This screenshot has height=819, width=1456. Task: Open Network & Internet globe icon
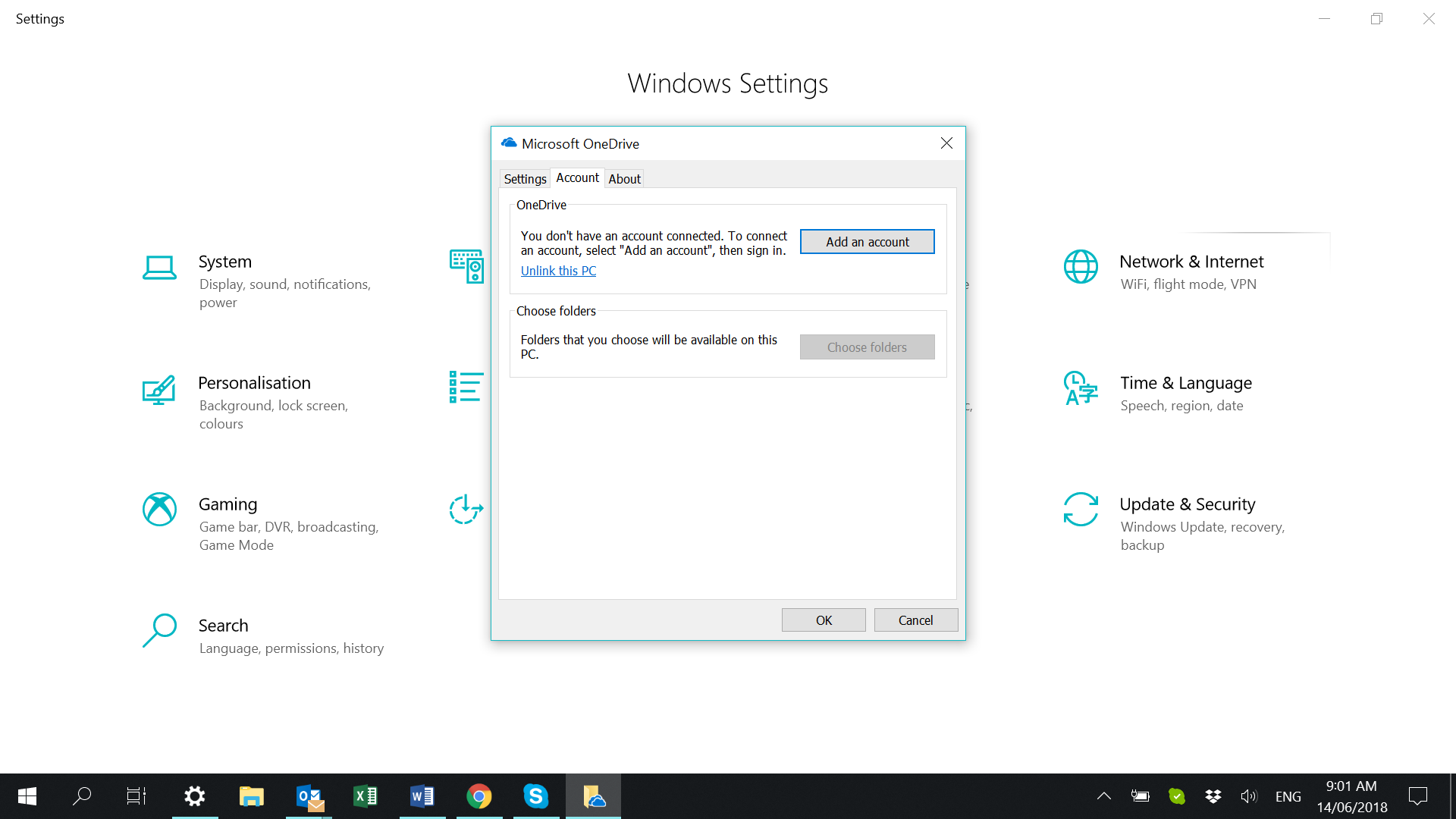pyautogui.click(x=1081, y=266)
